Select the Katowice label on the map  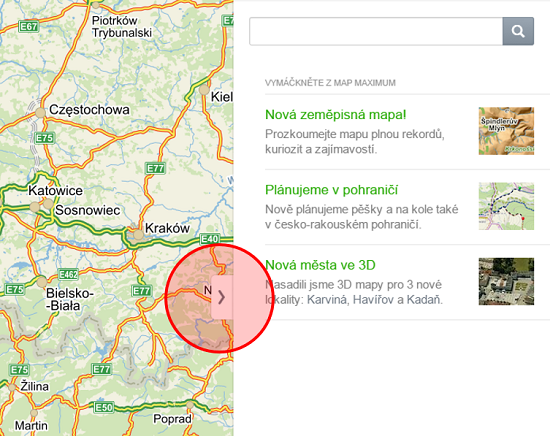(55, 191)
